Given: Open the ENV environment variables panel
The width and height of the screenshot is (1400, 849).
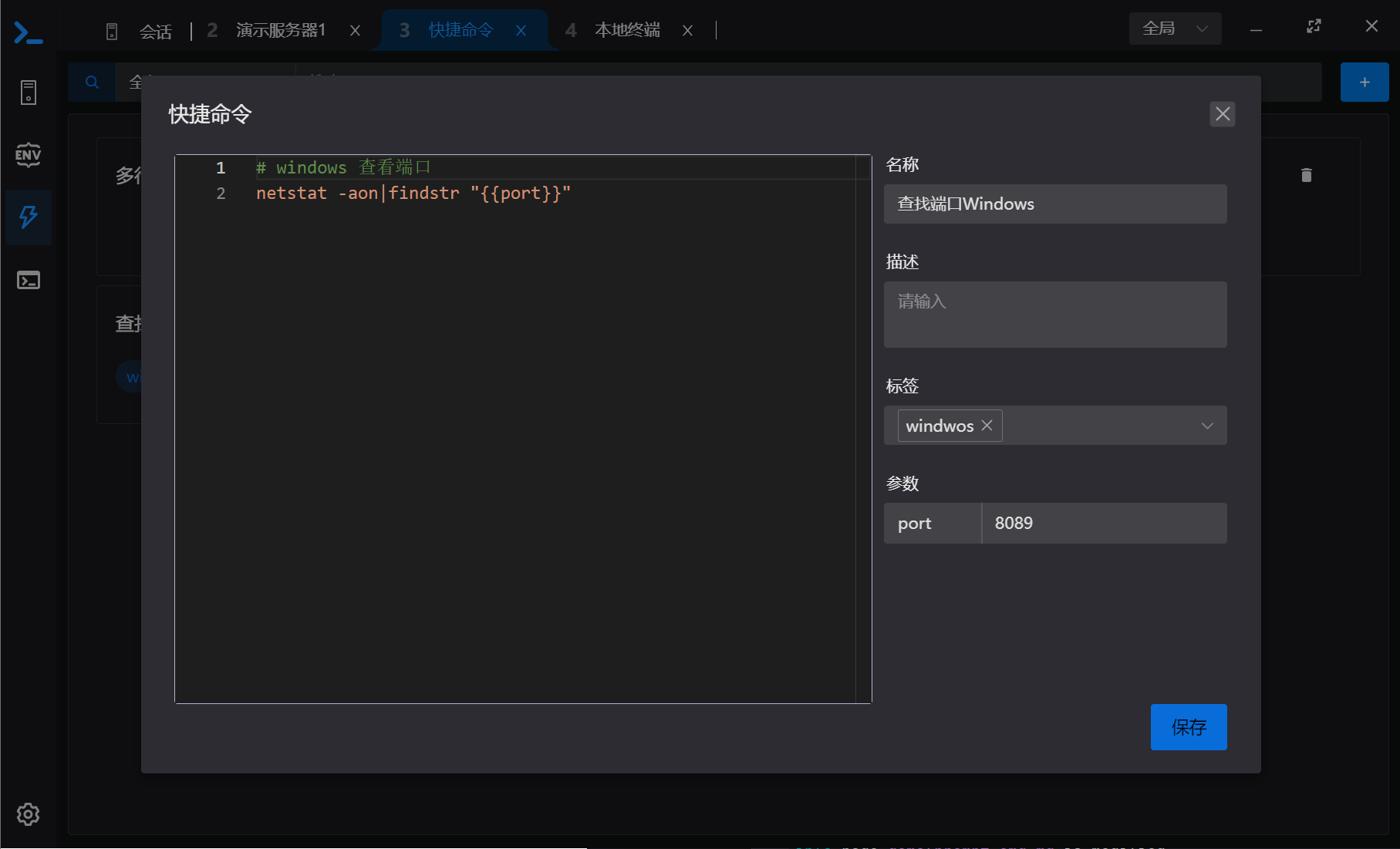Looking at the screenshot, I should (29, 155).
